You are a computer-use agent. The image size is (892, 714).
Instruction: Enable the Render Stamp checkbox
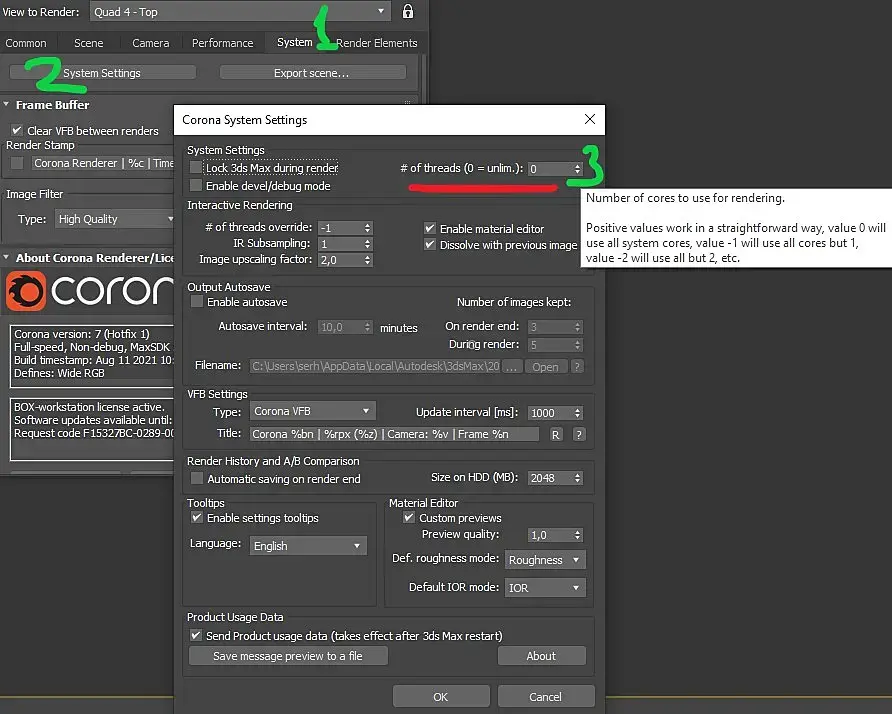pyautogui.click(x=17, y=163)
